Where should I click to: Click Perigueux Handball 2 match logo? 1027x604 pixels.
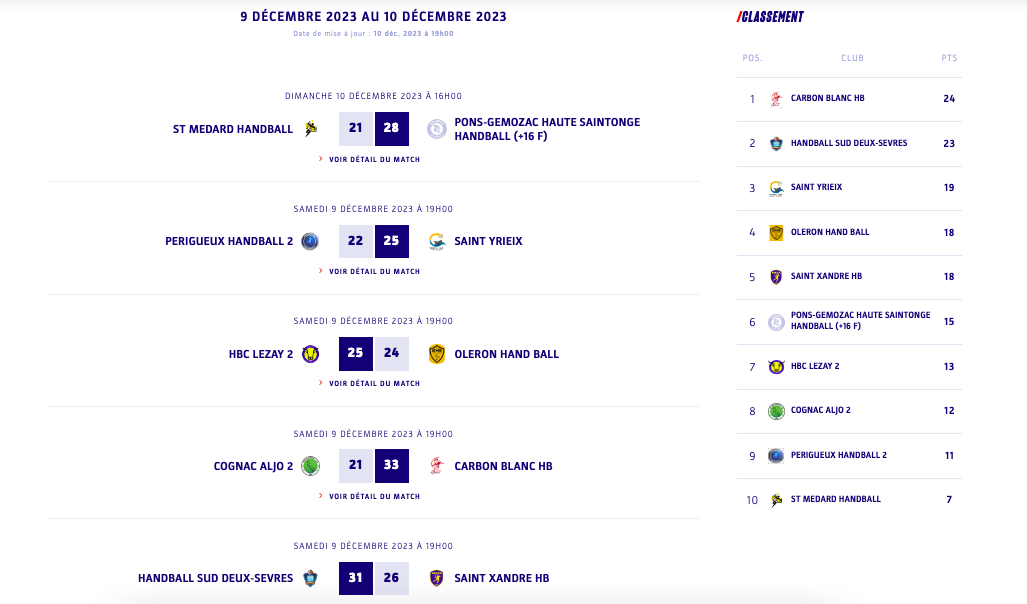click(x=310, y=241)
